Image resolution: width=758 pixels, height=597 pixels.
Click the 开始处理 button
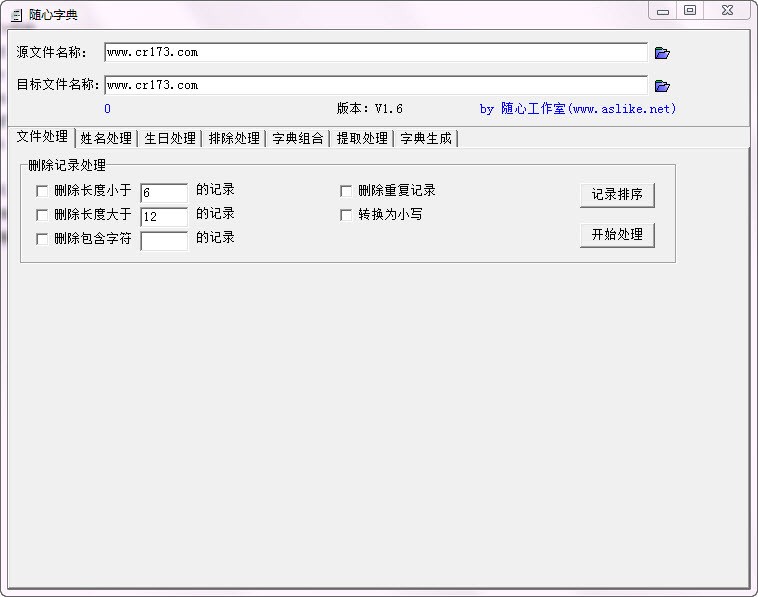[x=617, y=235]
